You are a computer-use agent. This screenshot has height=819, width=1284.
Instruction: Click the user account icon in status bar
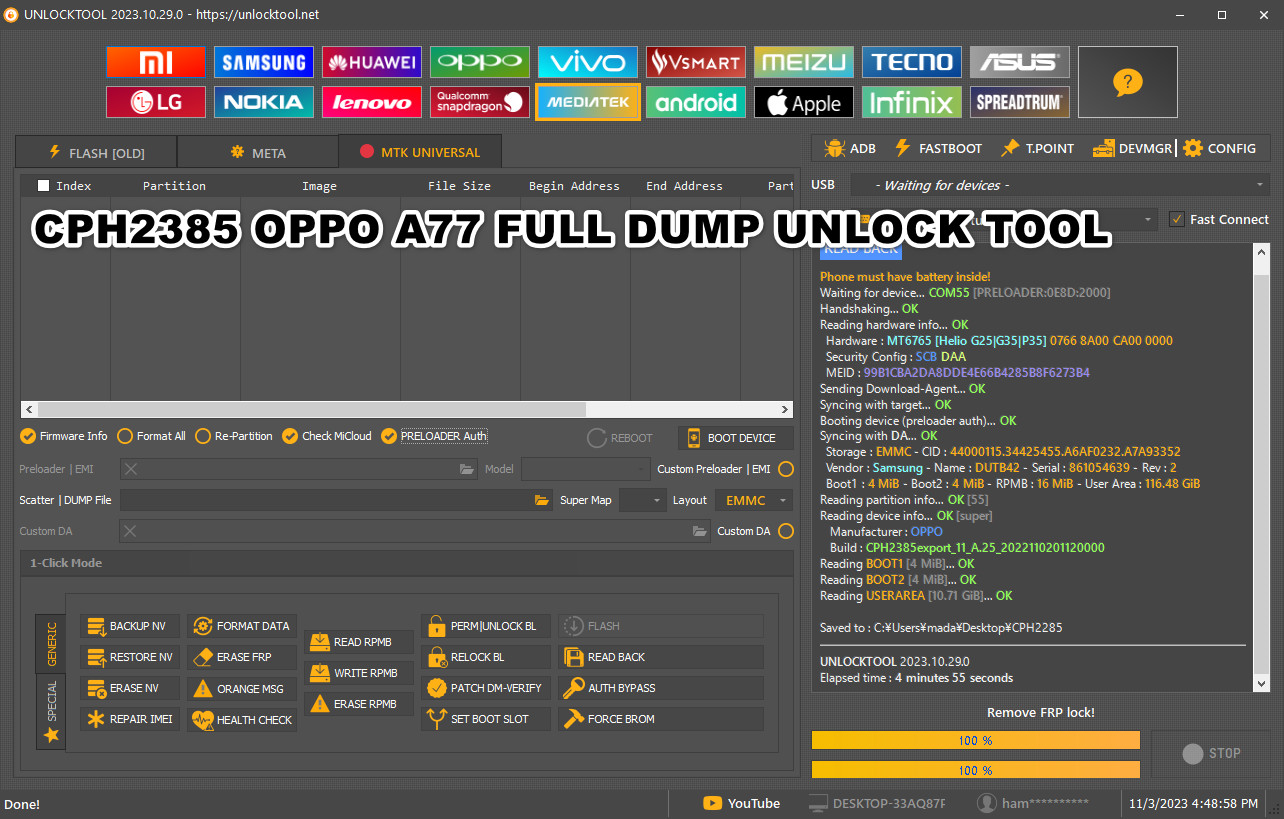[x=987, y=803]
